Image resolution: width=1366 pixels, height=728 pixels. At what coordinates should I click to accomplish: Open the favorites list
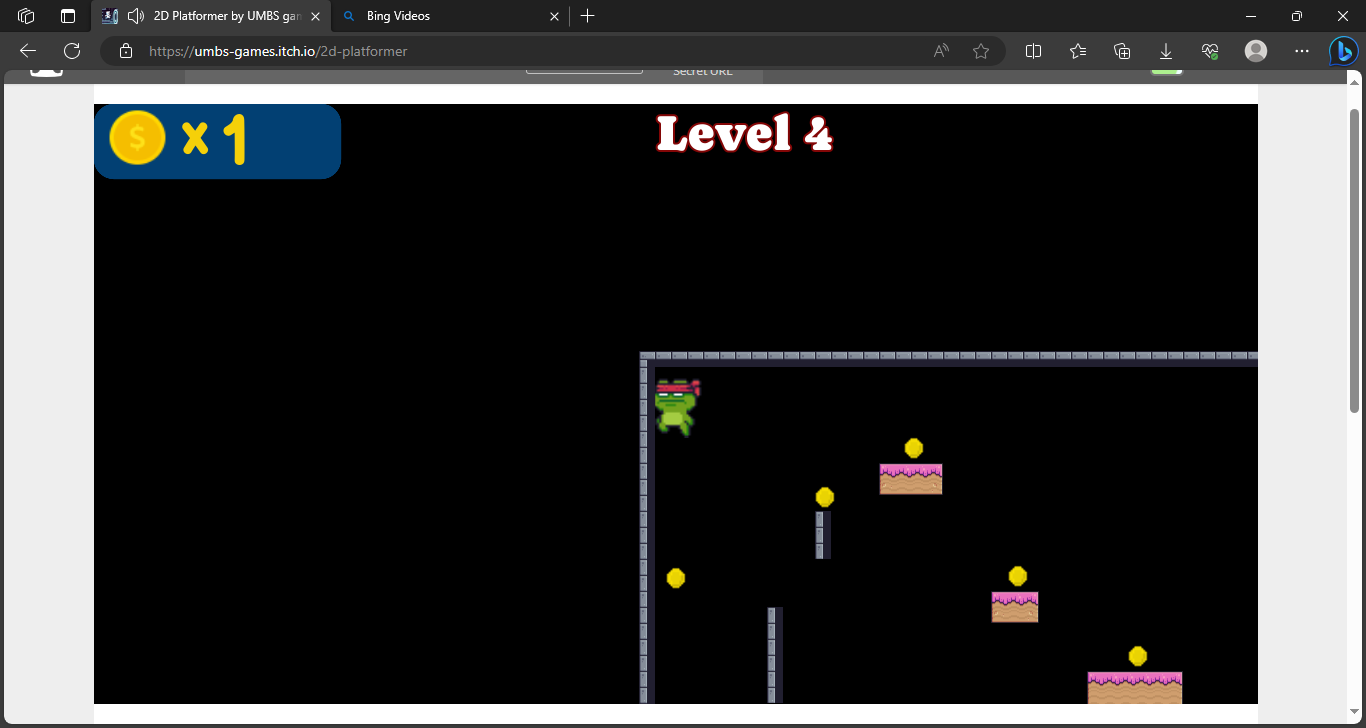1078,51
